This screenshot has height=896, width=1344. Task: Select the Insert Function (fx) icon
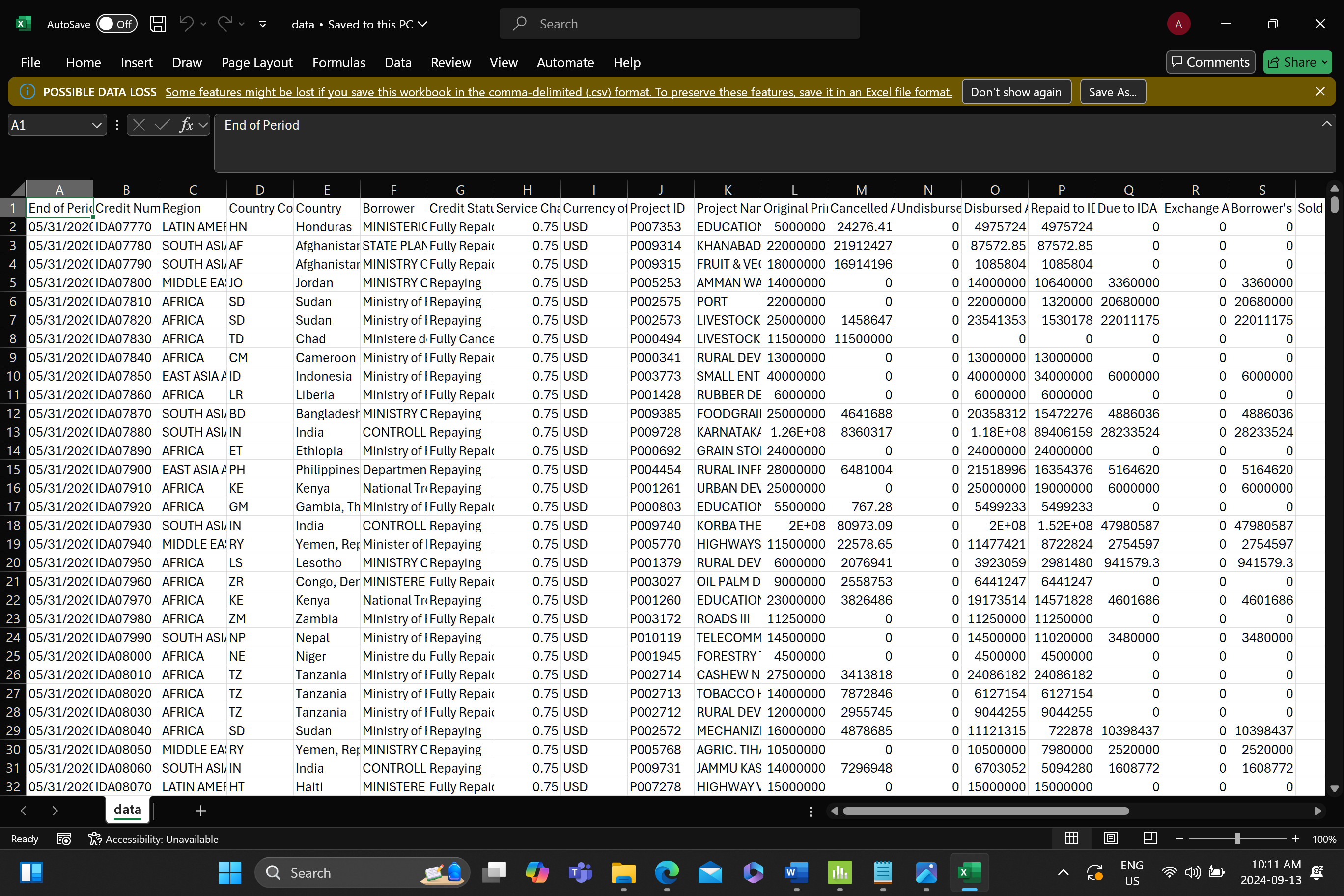(186, 125)
